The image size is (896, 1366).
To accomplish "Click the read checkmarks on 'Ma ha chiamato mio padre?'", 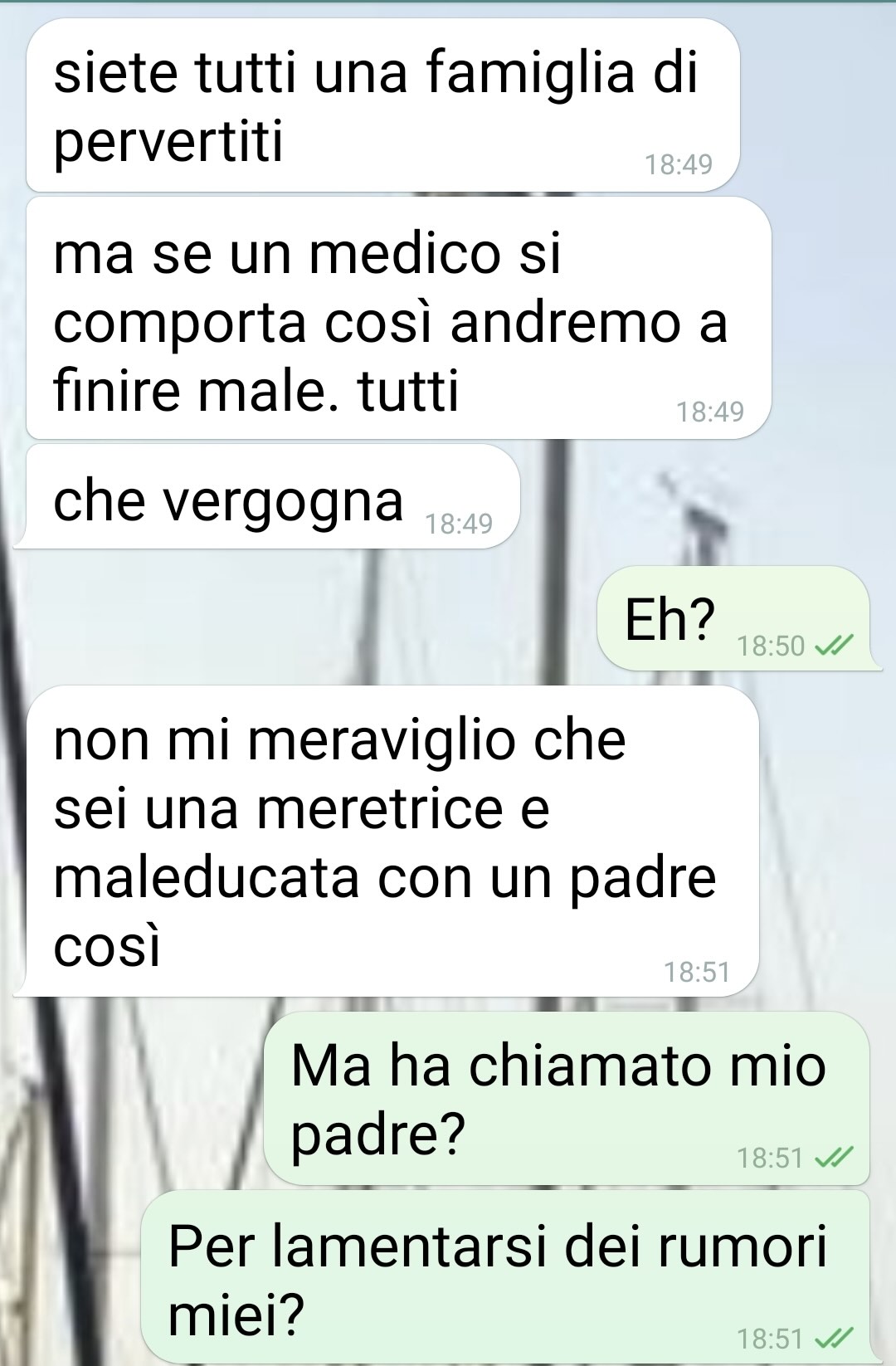I will (x=835, y=1158).
